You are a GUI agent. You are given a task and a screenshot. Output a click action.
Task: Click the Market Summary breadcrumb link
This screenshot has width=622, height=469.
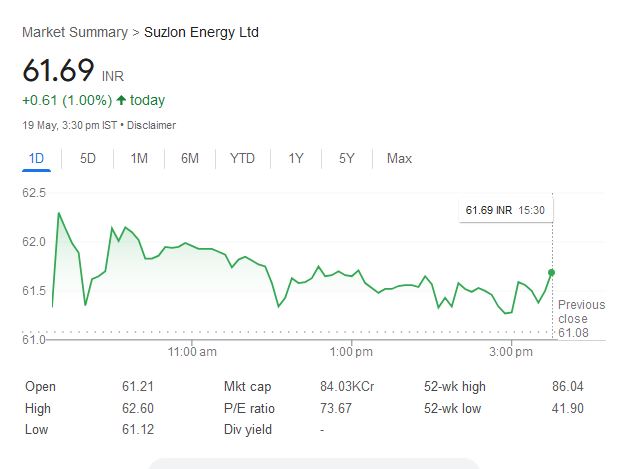pos(75,32)
